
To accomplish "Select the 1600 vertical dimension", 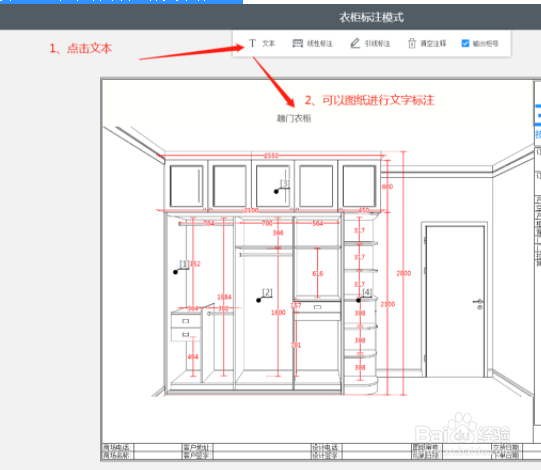I will (x=278, y=312).
